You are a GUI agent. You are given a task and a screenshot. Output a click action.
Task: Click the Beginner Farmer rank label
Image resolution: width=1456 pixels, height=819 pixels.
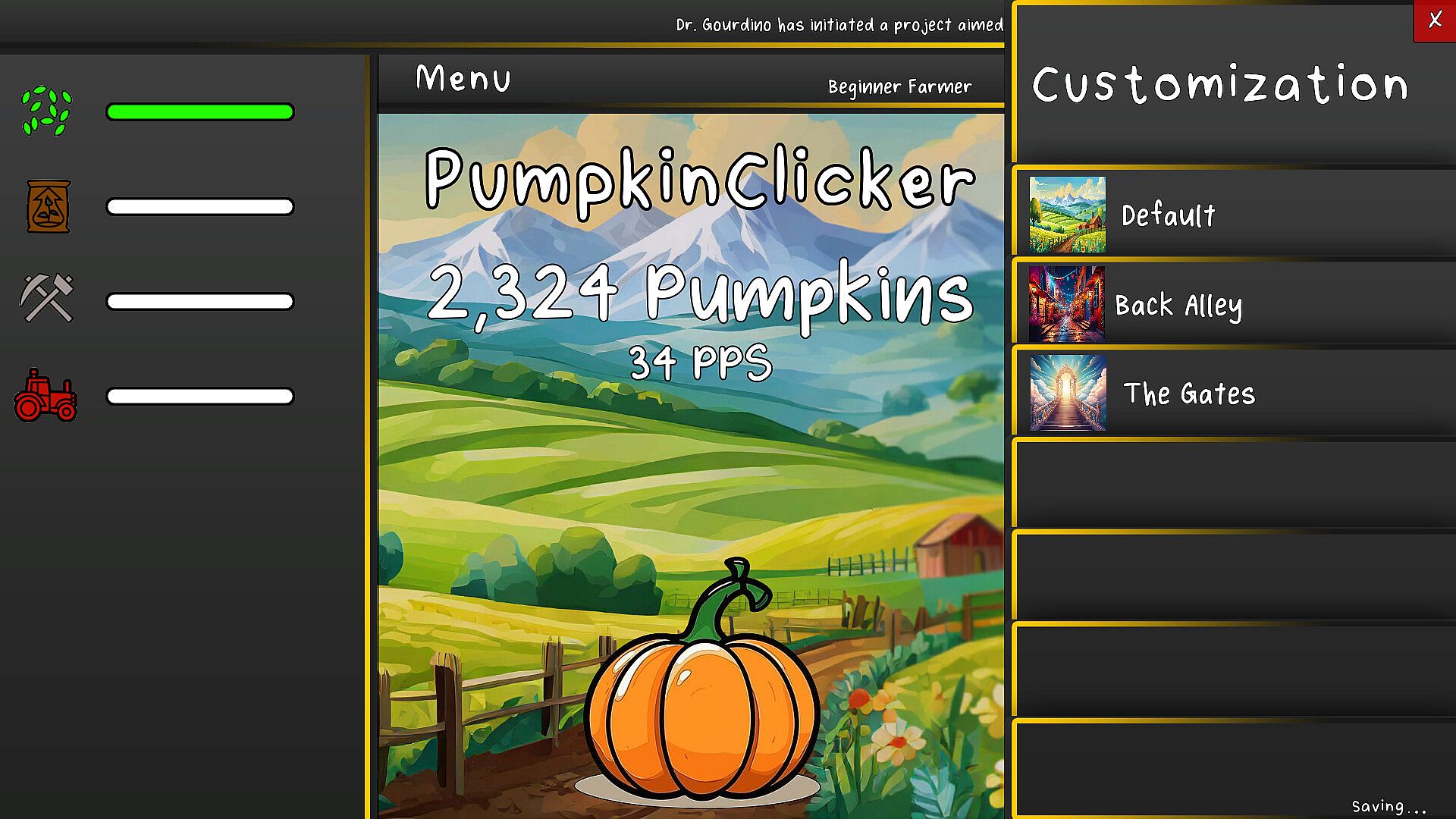coord(899,87)
